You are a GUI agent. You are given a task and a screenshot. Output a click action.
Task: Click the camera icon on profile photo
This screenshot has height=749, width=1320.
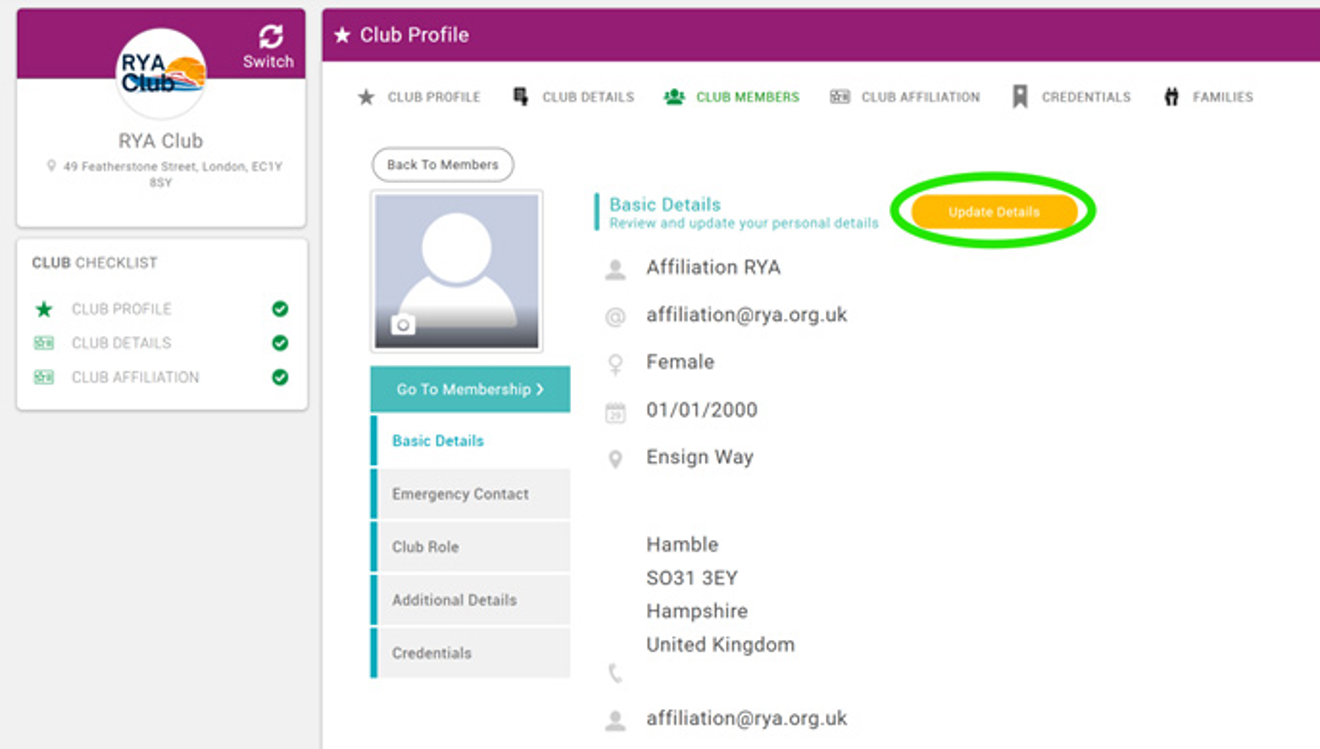click(403, 324)
